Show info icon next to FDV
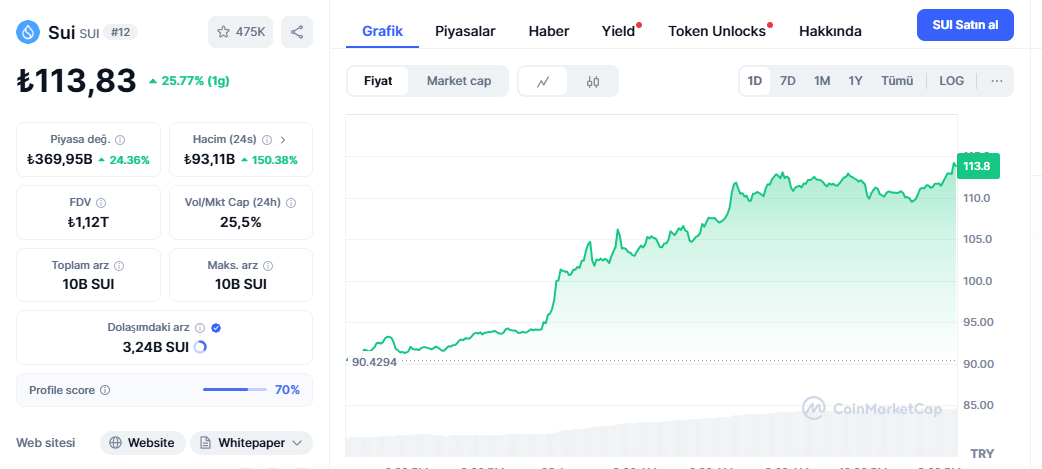The width and height of the screenshot is (1042, 469). tap(101, 203)
